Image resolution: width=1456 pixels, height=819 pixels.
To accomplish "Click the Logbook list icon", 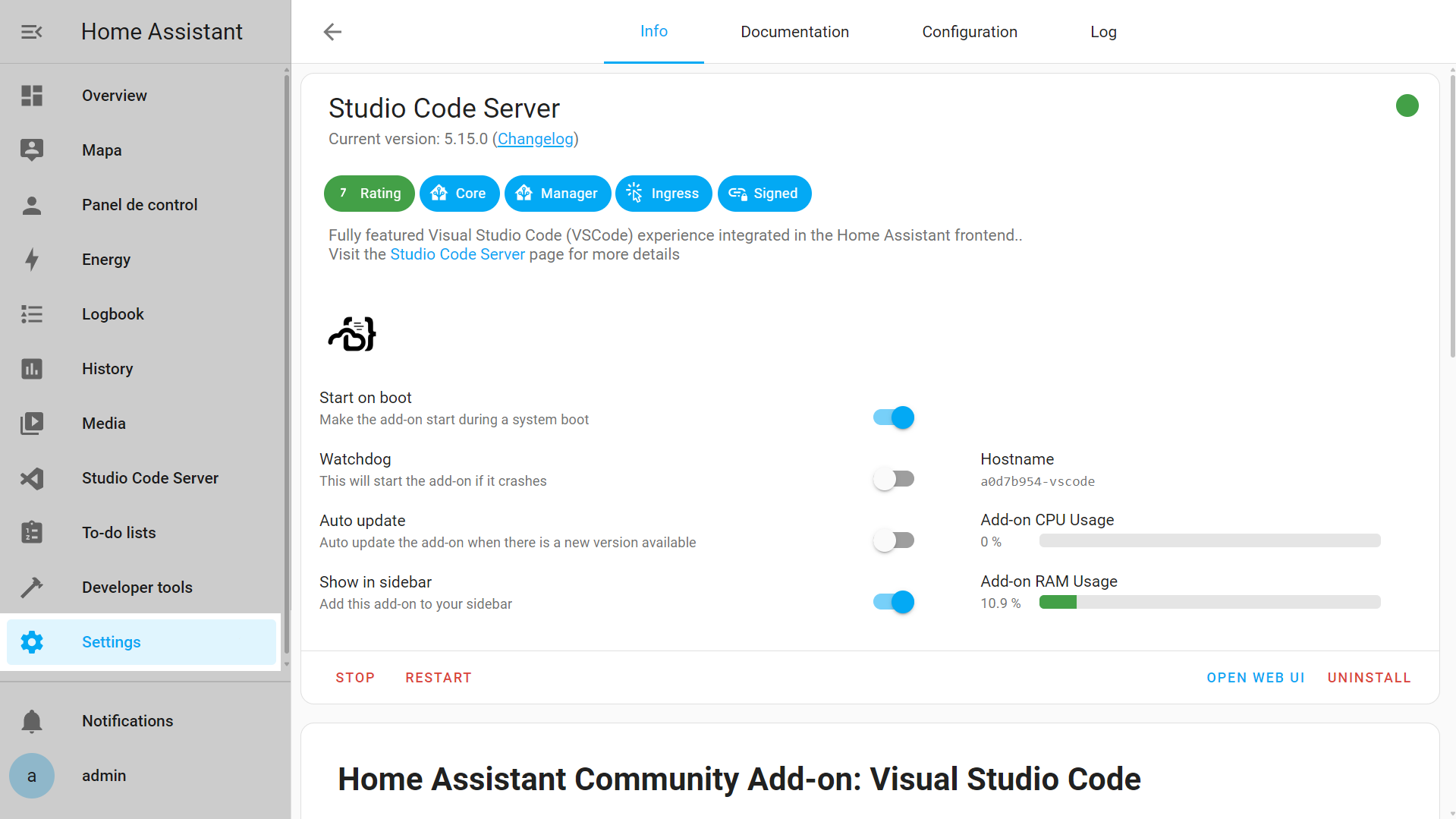I will pyautogui.click(x=31, y=314).
